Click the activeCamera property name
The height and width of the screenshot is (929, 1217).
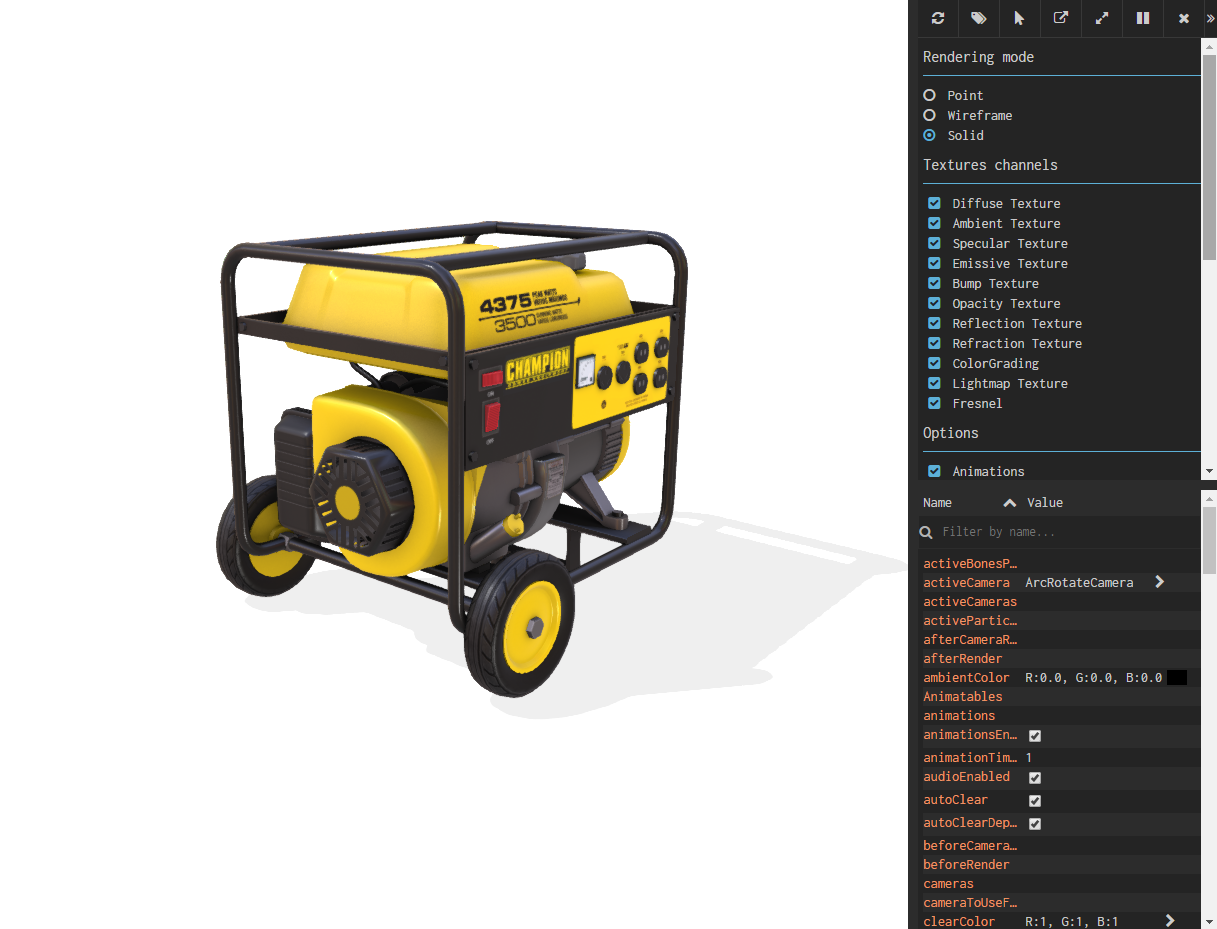click(968, 582)
